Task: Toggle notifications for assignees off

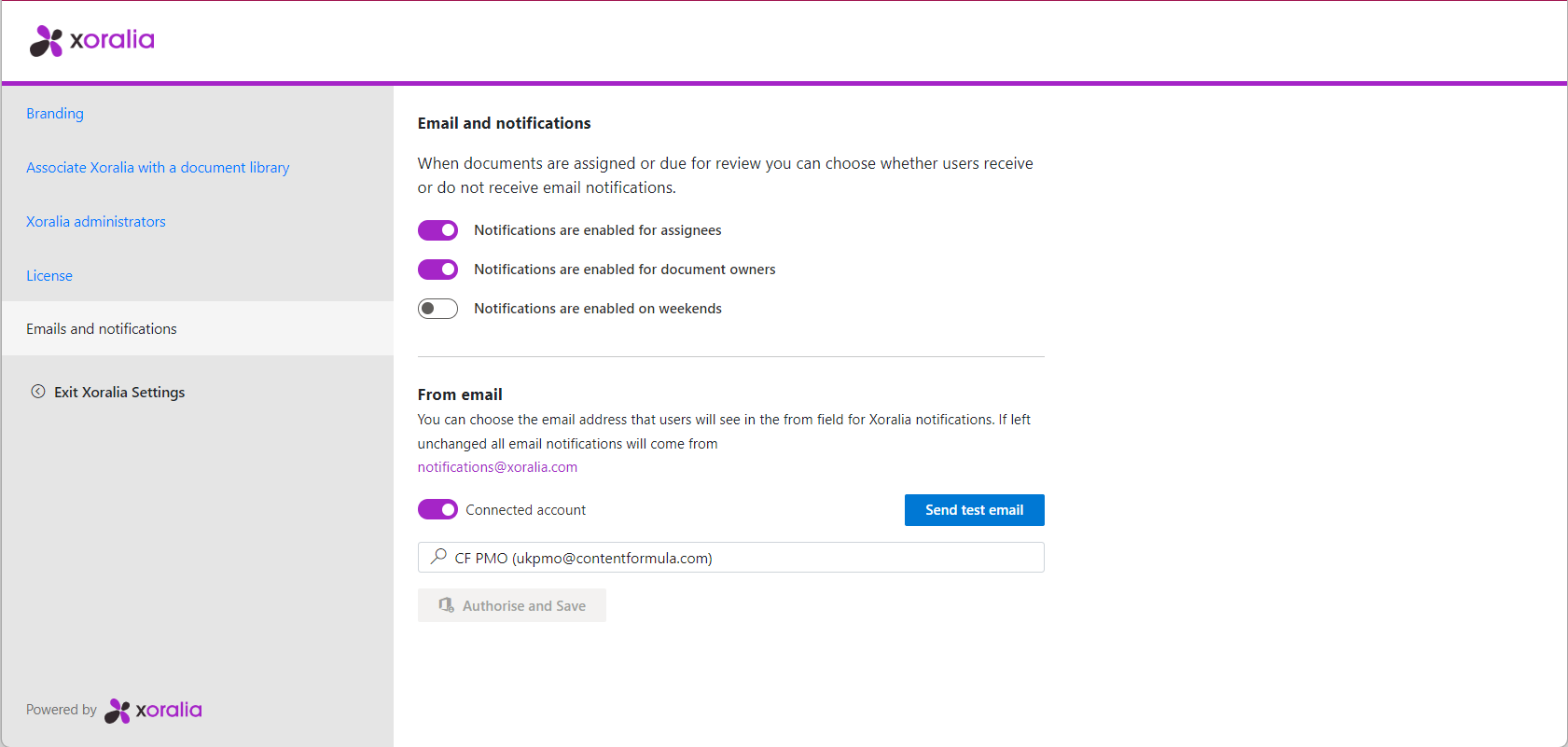Action: (x=437, y=230)
